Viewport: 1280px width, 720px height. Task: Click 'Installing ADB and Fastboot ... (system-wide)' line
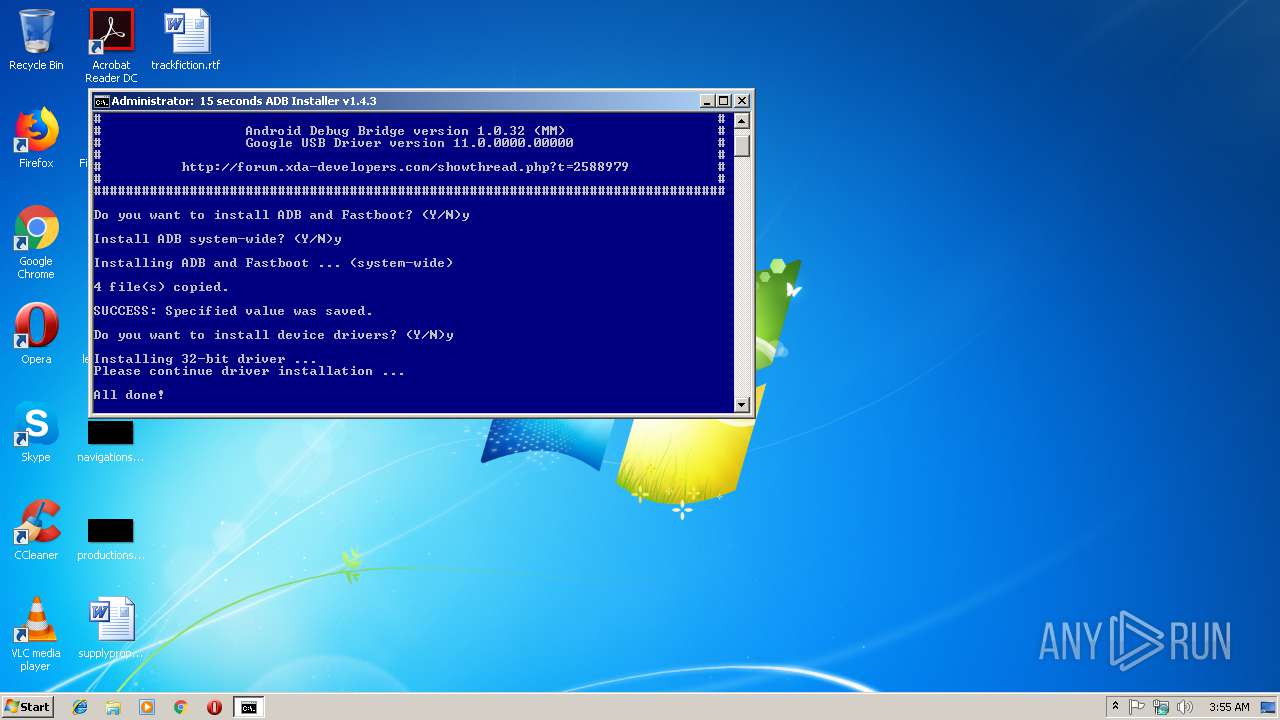tap(273, 263)
